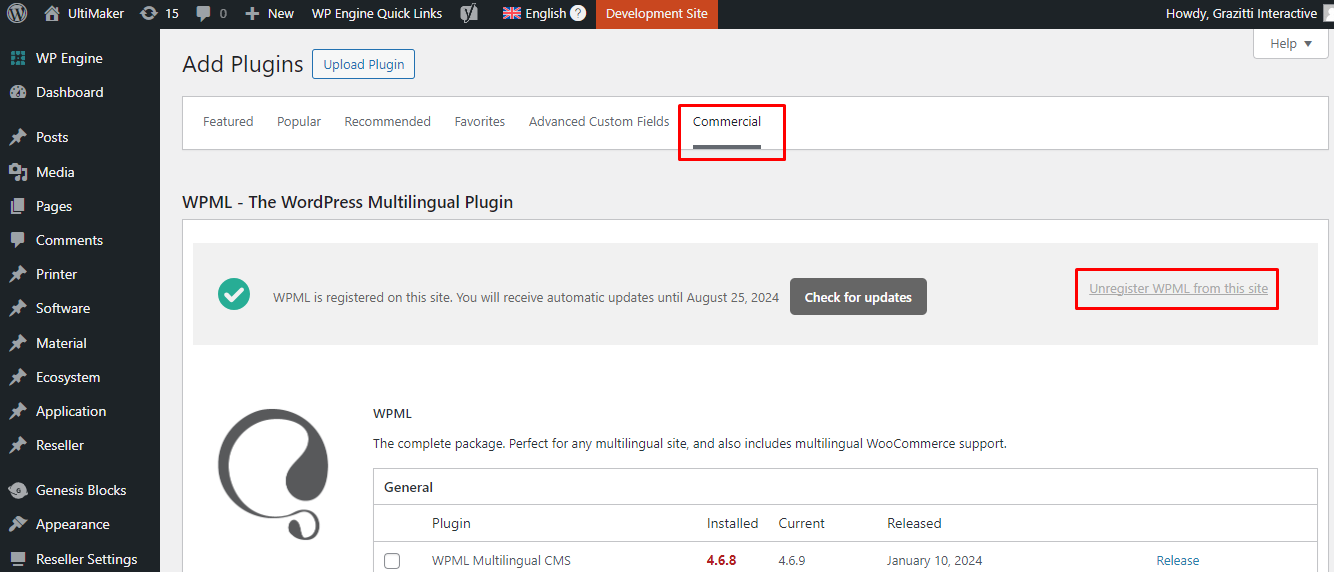Viewport: 1334px width, 572px height.
Task: Click the Media library icon
Action: tap(18, 172)
